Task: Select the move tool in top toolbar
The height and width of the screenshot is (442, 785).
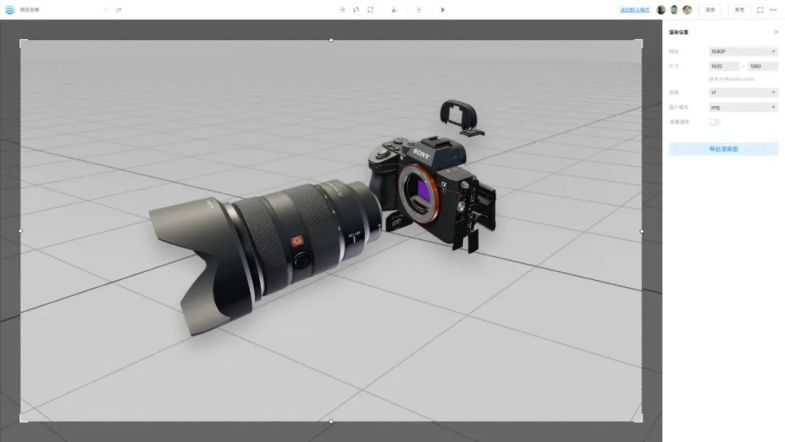Action: [343, 10]
